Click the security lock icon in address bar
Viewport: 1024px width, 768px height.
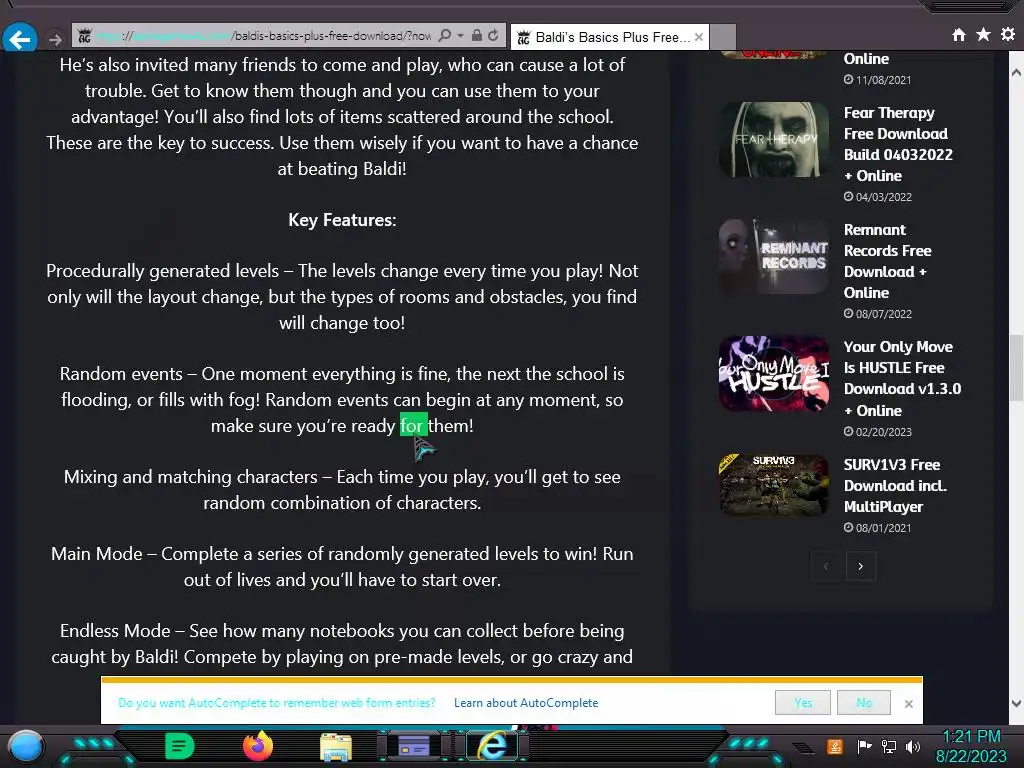[477, 35]
